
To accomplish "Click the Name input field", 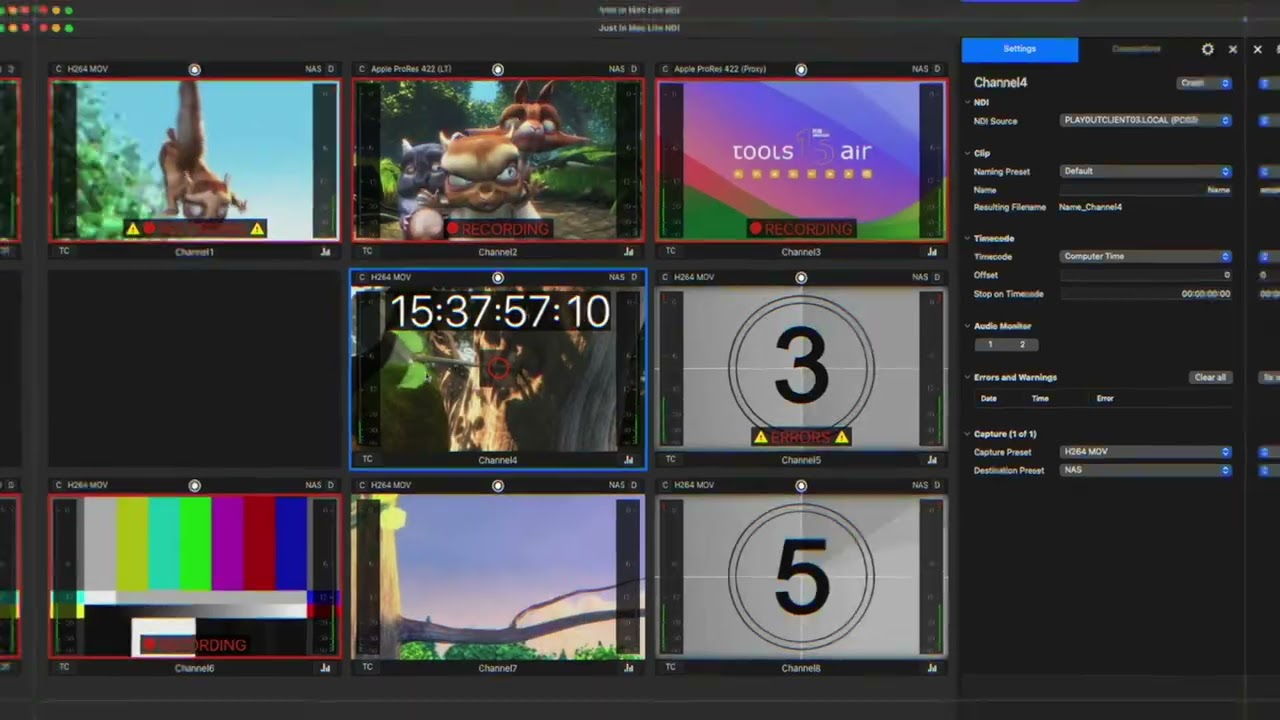I will (x=1146, y=189).
